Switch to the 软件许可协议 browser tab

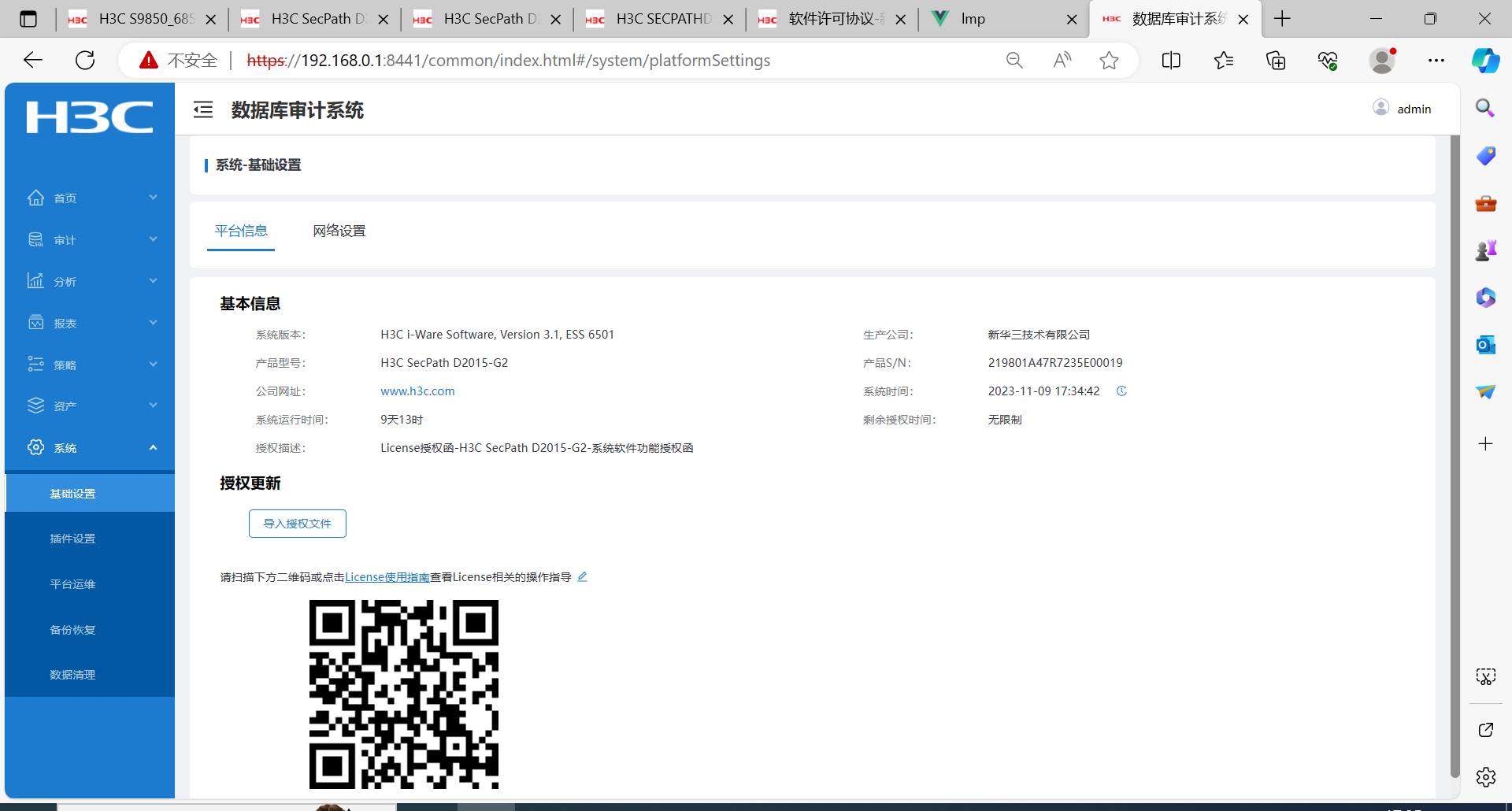[x=832, y=19]
